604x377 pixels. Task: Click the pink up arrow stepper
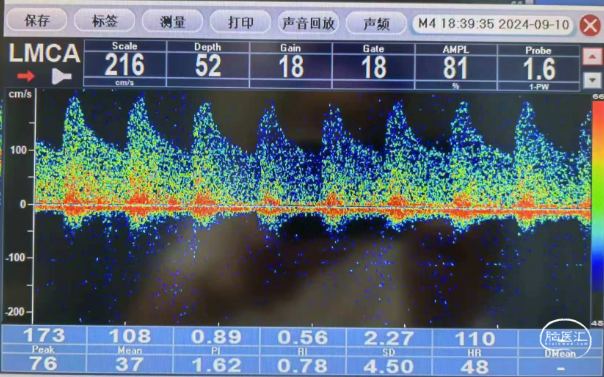pos(592,57)
